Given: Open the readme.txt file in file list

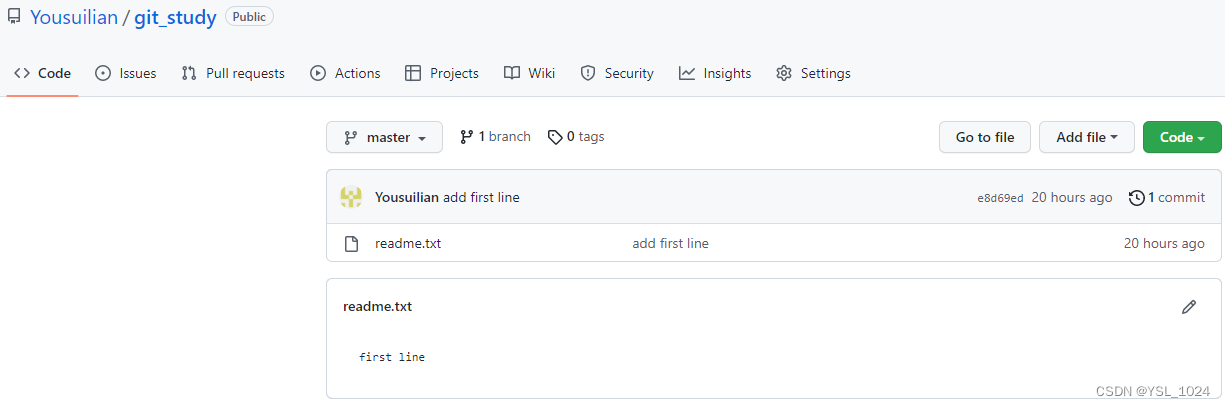Looking at the screenshot, I should (x=408, y=243).
